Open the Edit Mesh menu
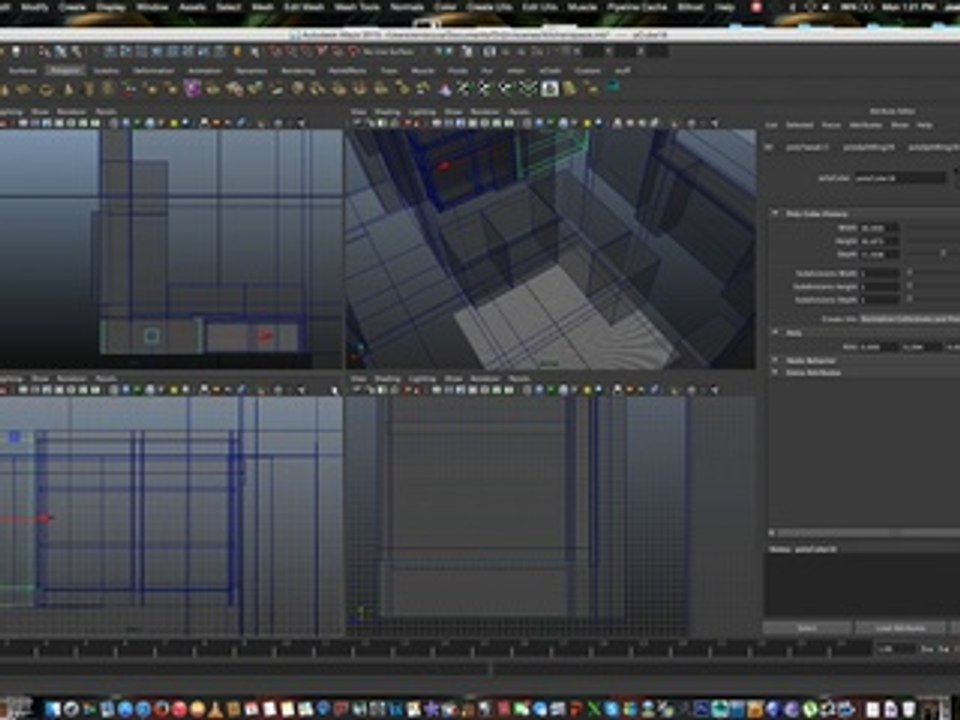 304,7
